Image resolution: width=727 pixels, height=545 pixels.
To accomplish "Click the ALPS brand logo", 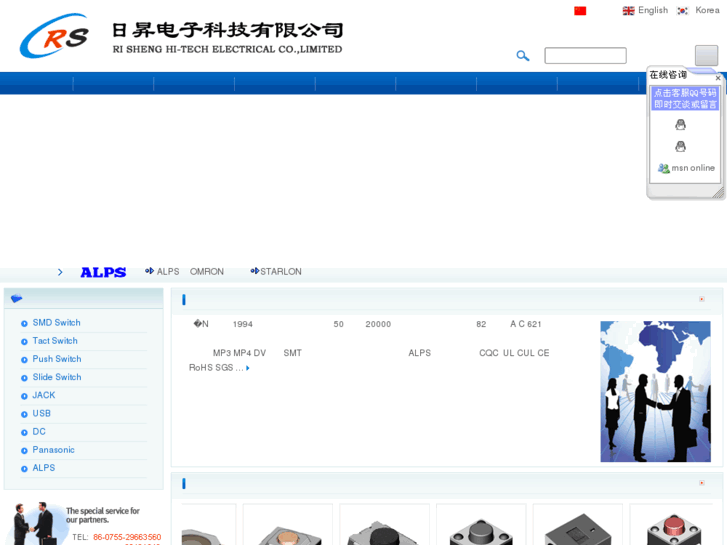I will [x=103, y=272].
